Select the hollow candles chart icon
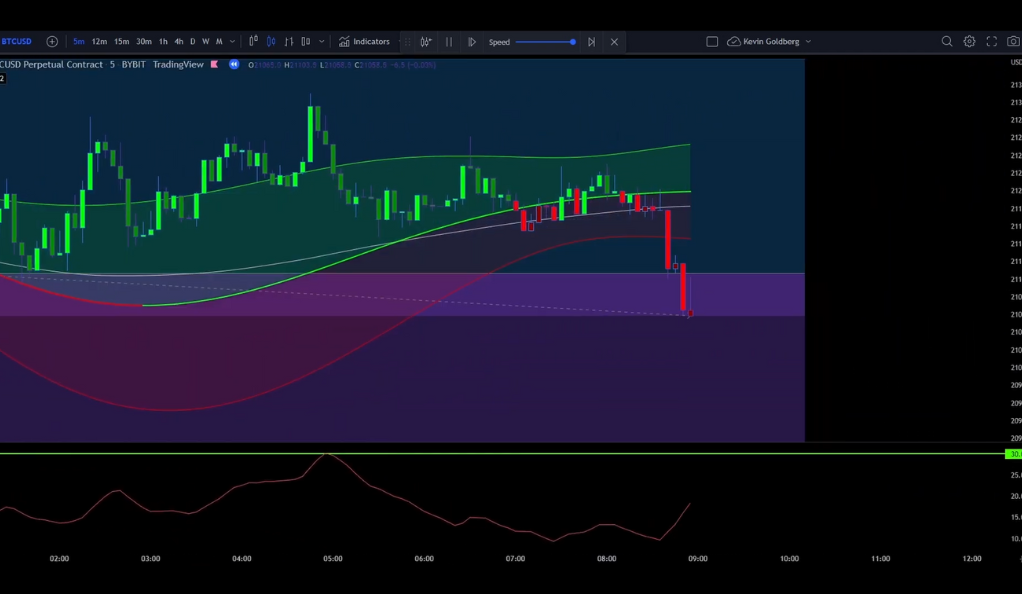The height and width of the screenshot is (594, 1022). click(x=306, y=42)
